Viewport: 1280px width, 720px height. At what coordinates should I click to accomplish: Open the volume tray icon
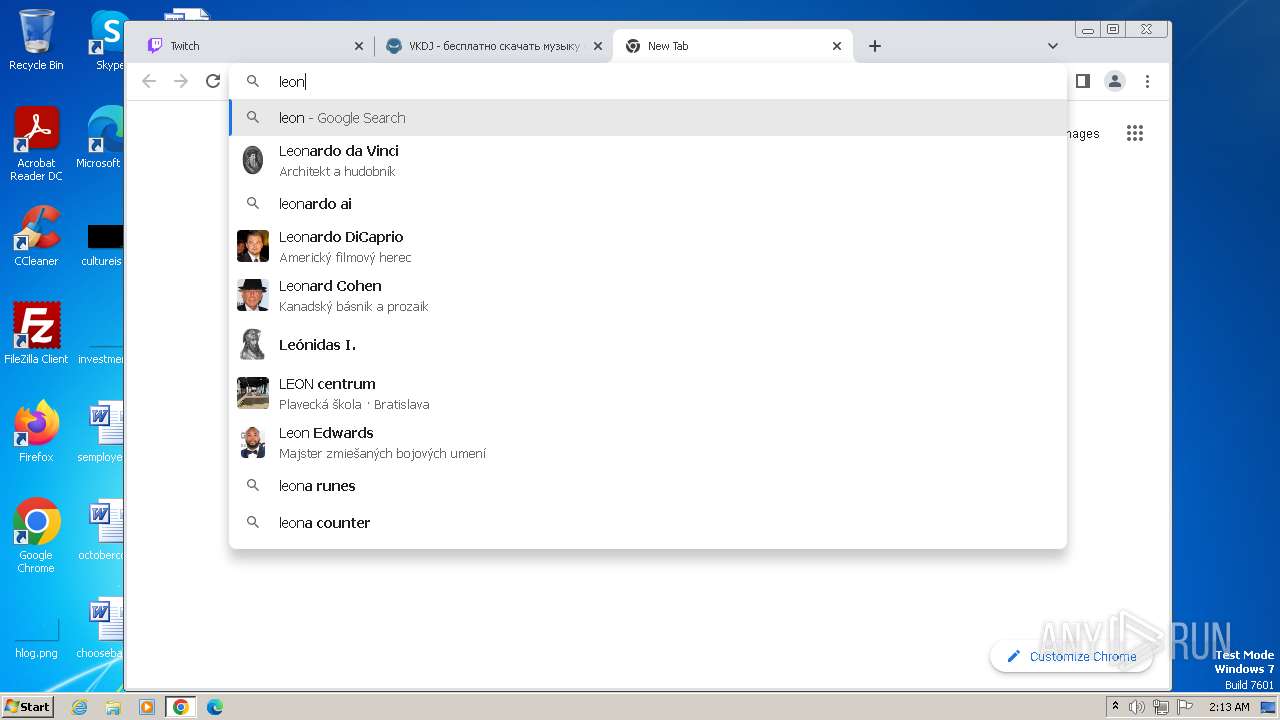(1137, 707)
